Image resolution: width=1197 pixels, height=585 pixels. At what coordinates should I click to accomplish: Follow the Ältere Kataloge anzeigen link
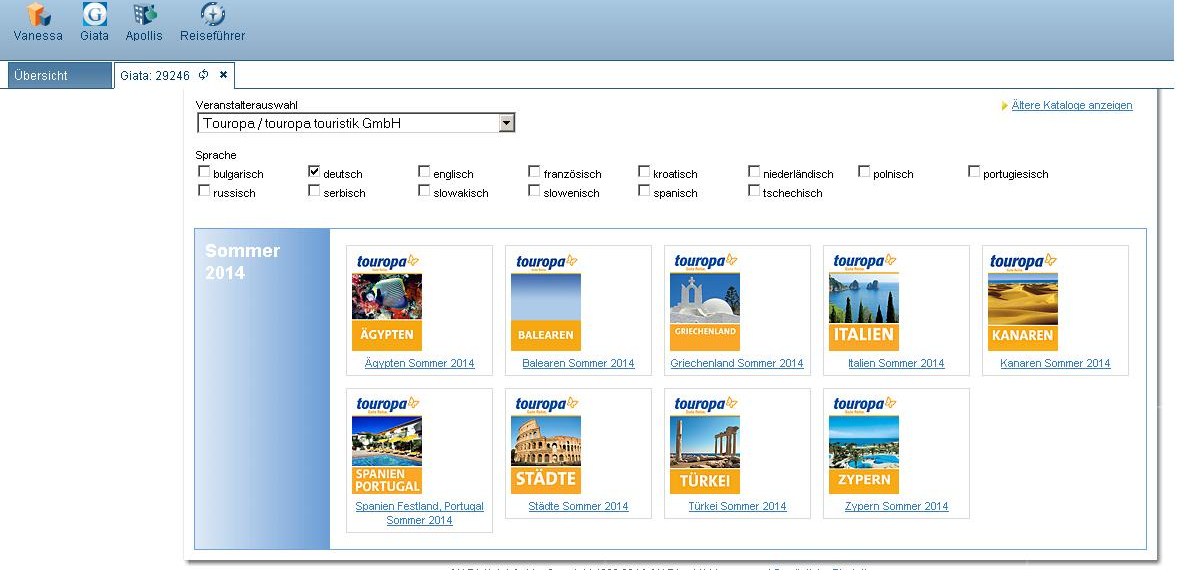[1072, 106]
